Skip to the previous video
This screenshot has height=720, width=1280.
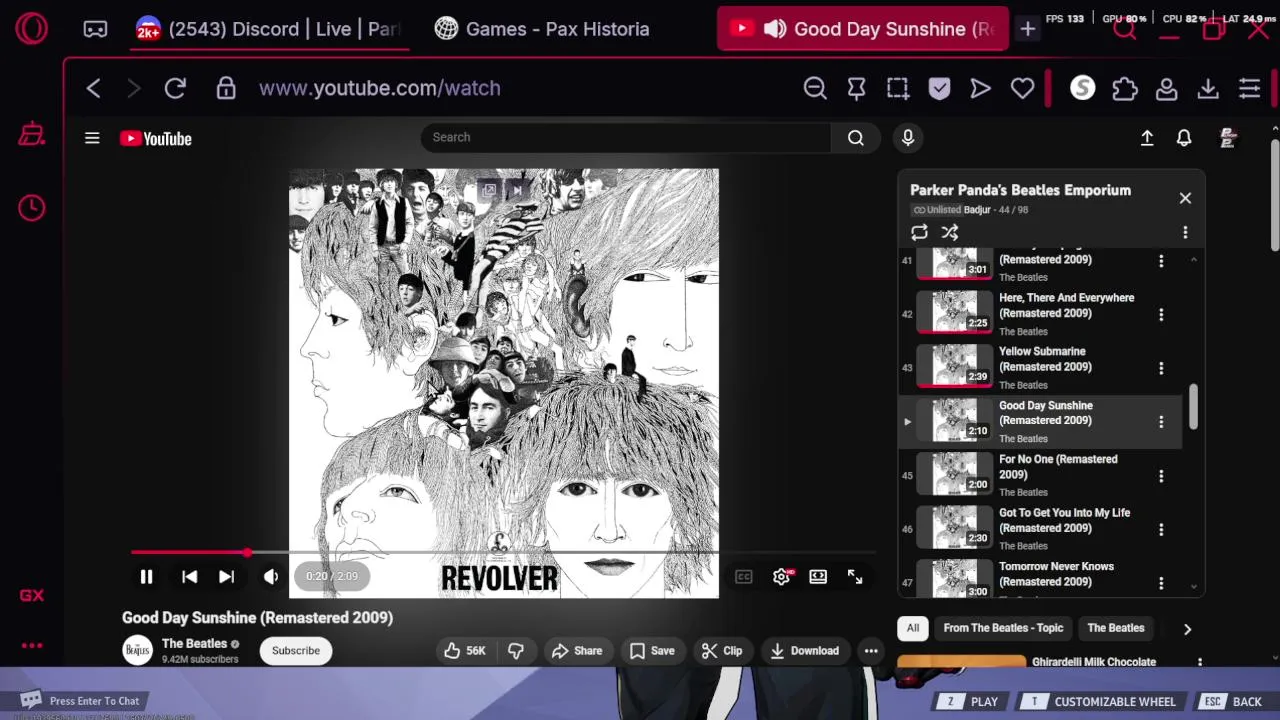[189, 576]
